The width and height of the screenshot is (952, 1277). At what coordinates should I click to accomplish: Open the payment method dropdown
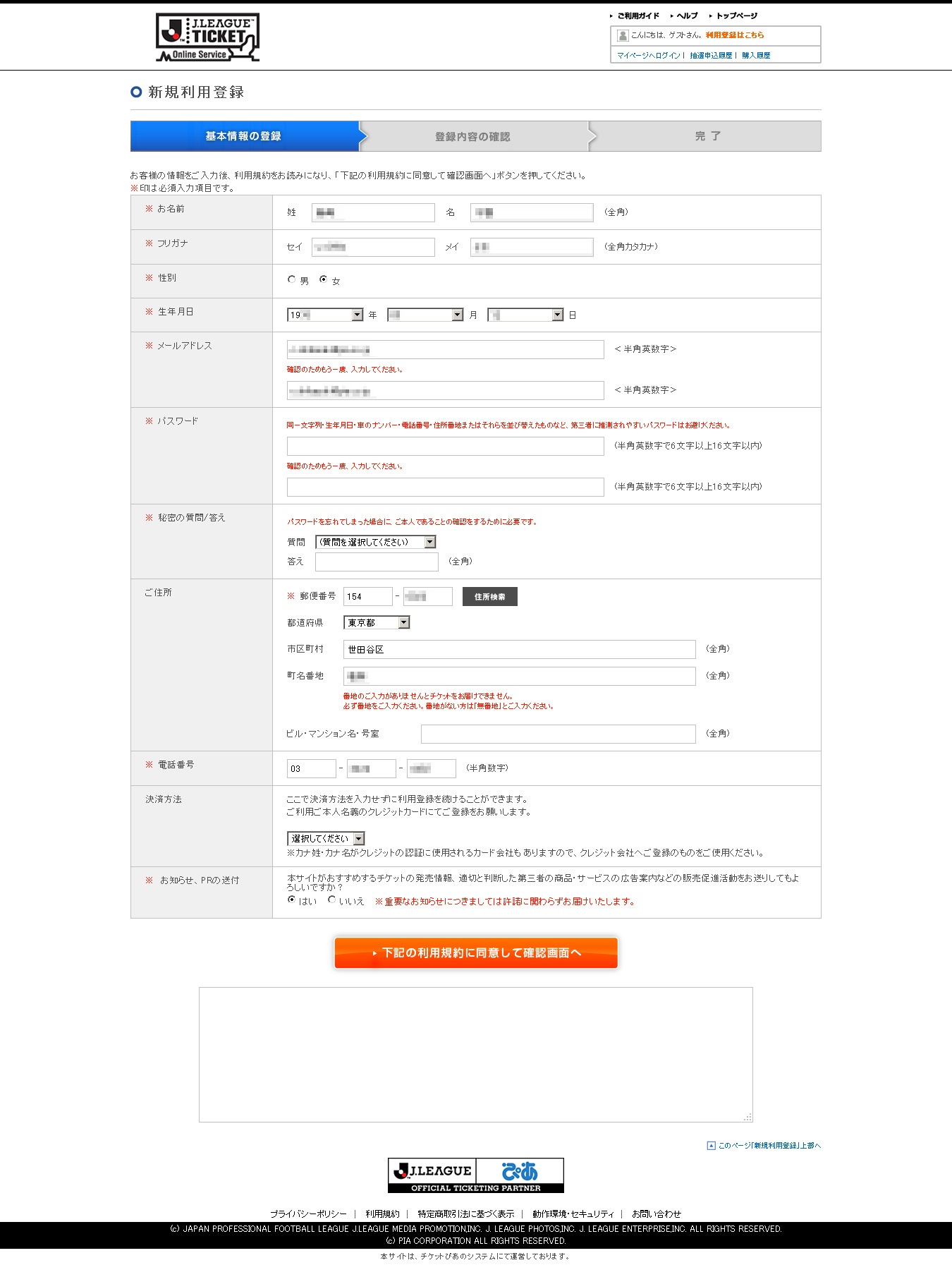326,838
